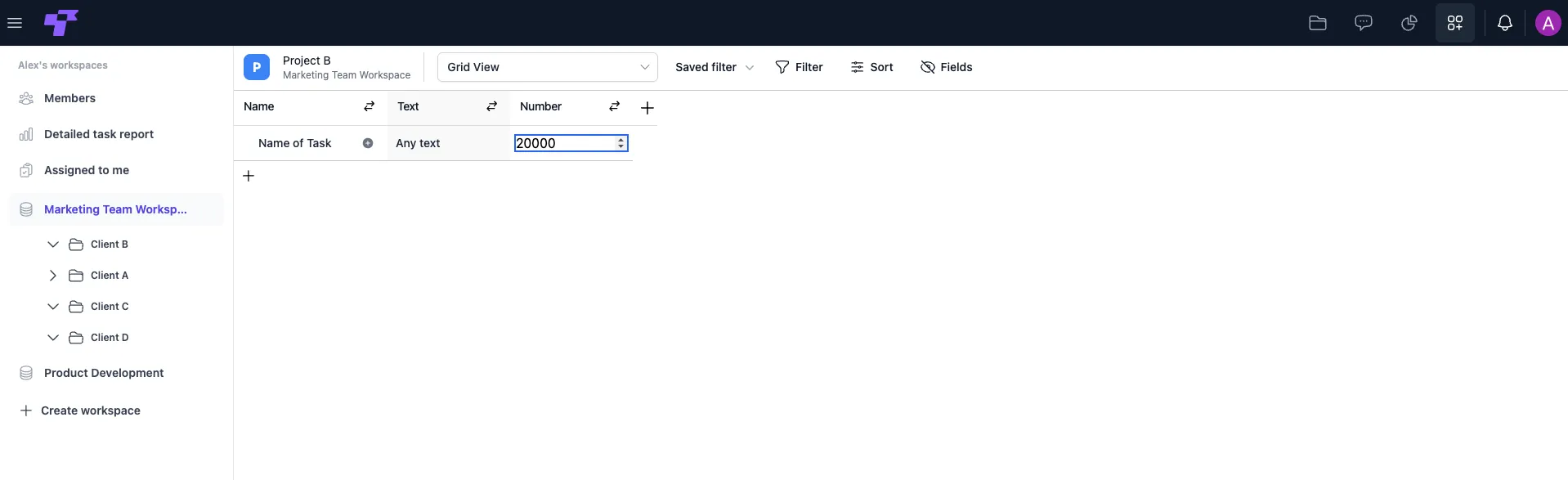Click the Project B title

(x=307, y=61)
